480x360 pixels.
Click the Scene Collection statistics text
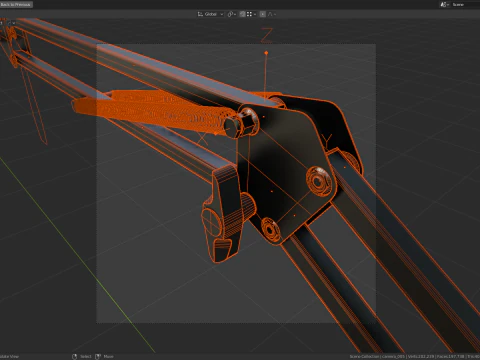[x=414, y=356]
